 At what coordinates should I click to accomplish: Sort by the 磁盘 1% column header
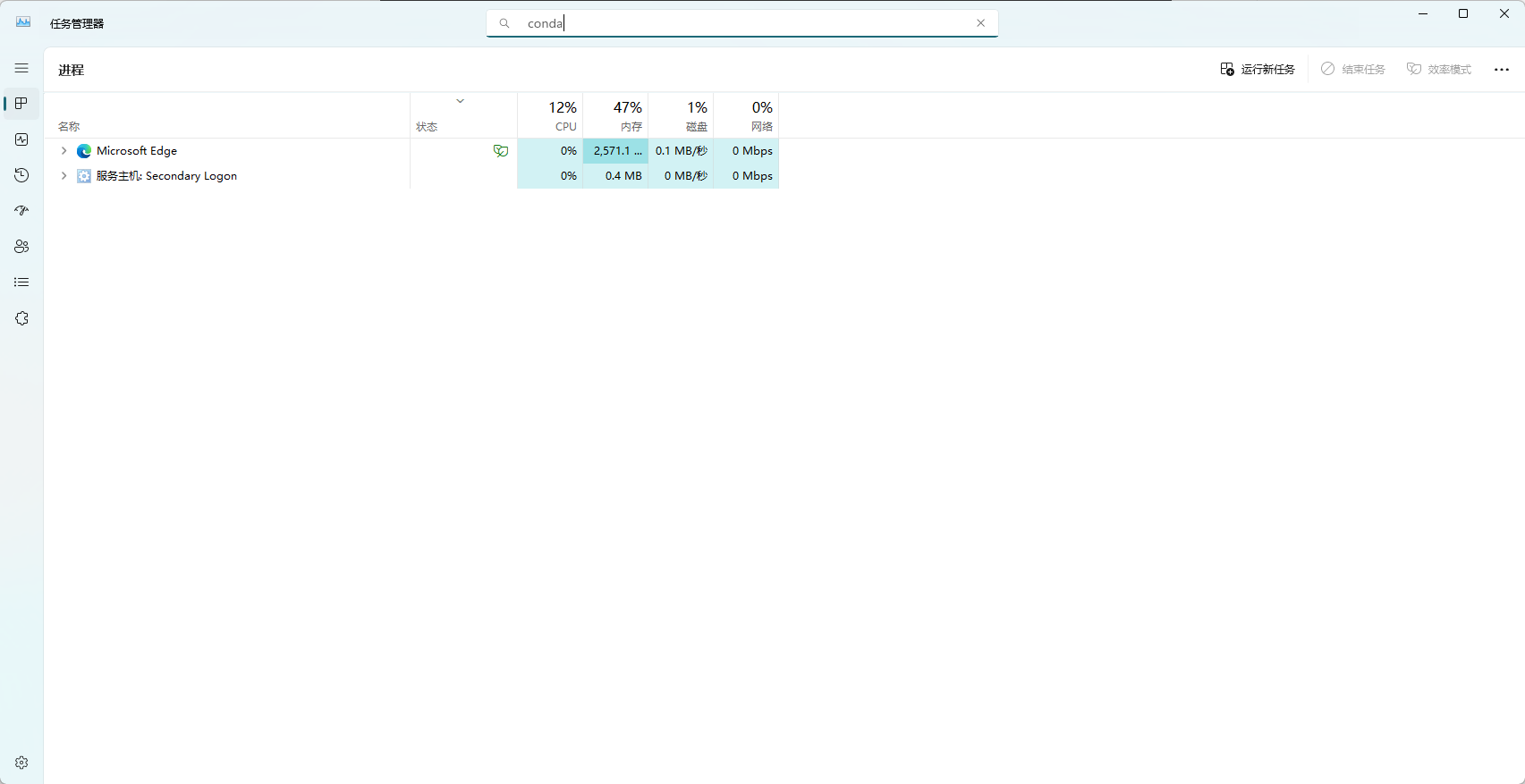pos(681,116)
